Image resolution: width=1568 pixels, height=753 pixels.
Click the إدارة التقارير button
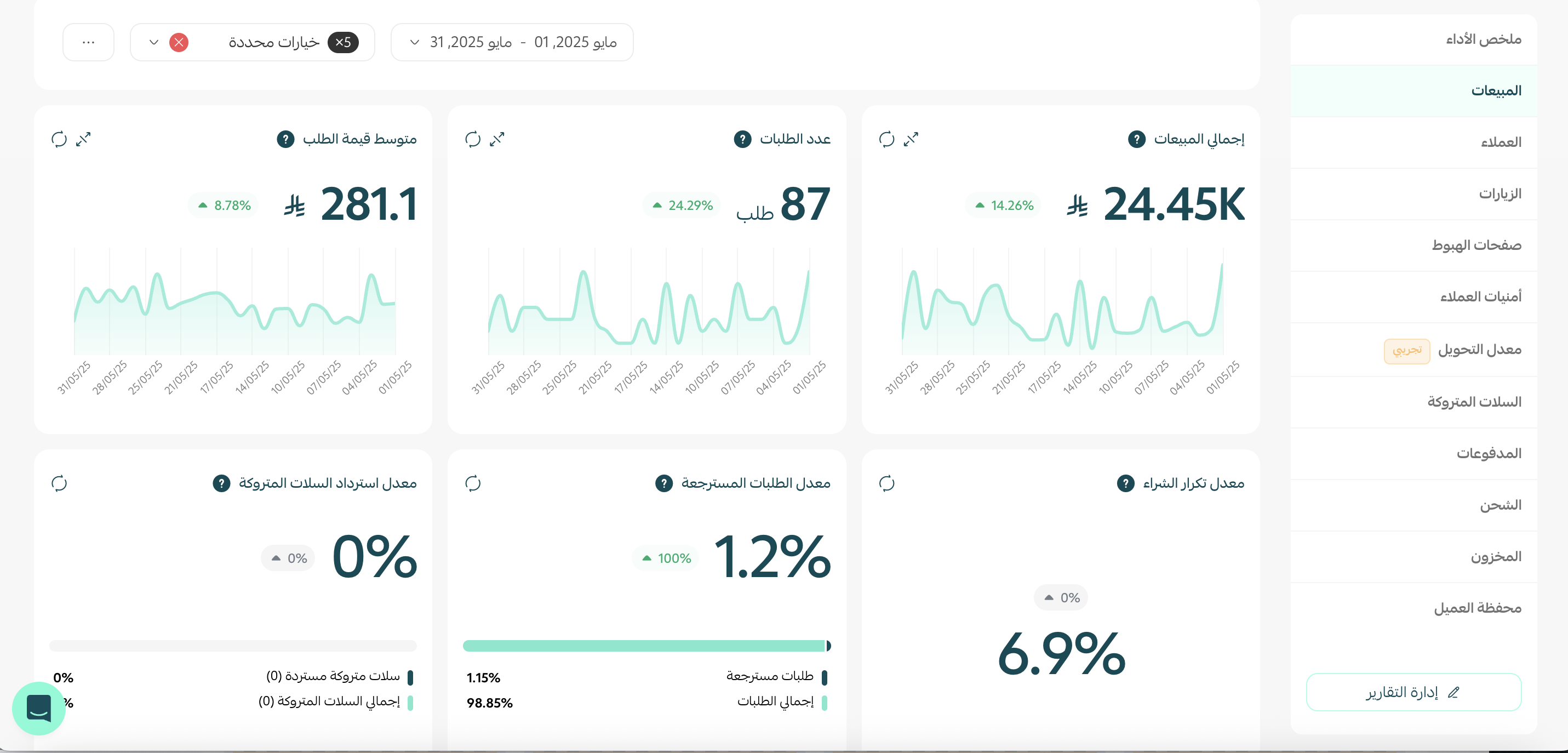[x=1414, y=692]
